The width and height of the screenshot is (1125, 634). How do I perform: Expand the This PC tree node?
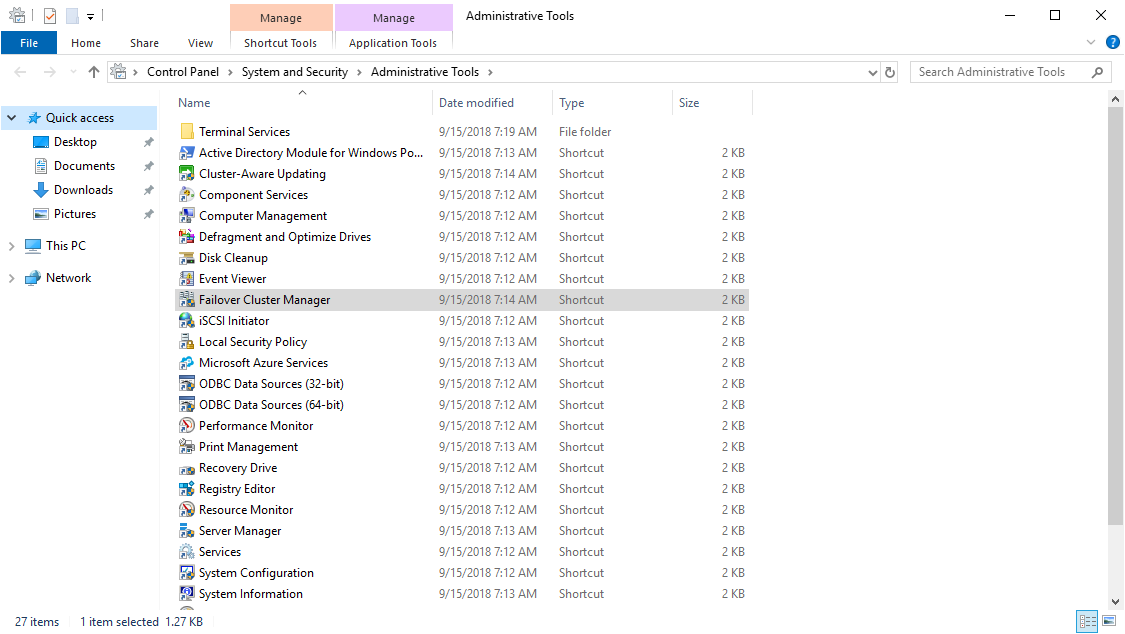[x=11, y=246]
